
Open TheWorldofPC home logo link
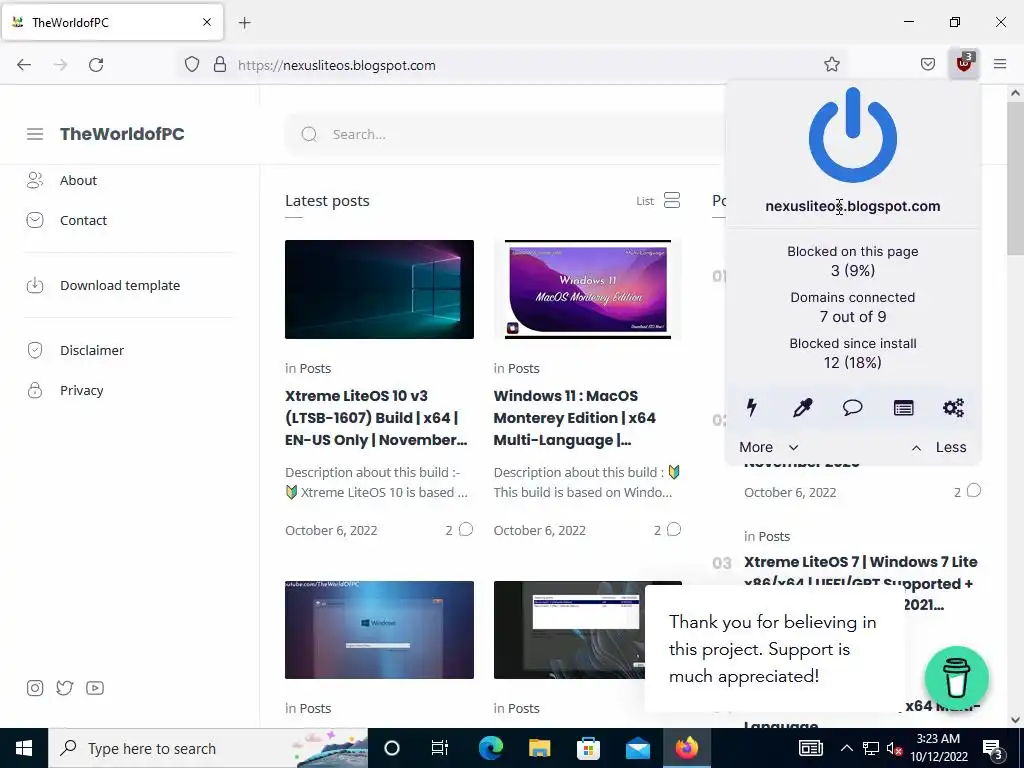coord(122,134)
